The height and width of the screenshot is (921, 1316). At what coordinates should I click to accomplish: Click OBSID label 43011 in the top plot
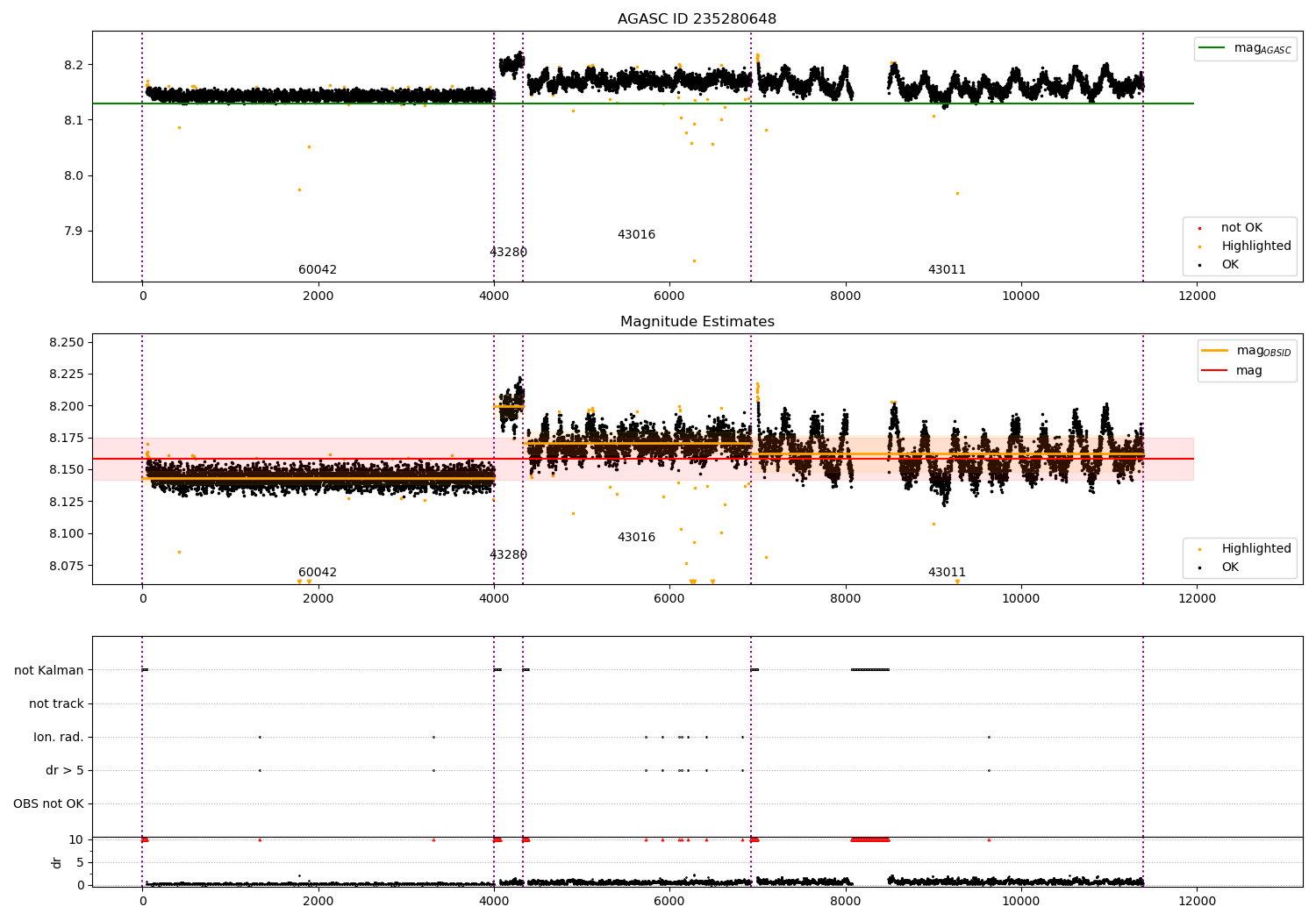947,270
